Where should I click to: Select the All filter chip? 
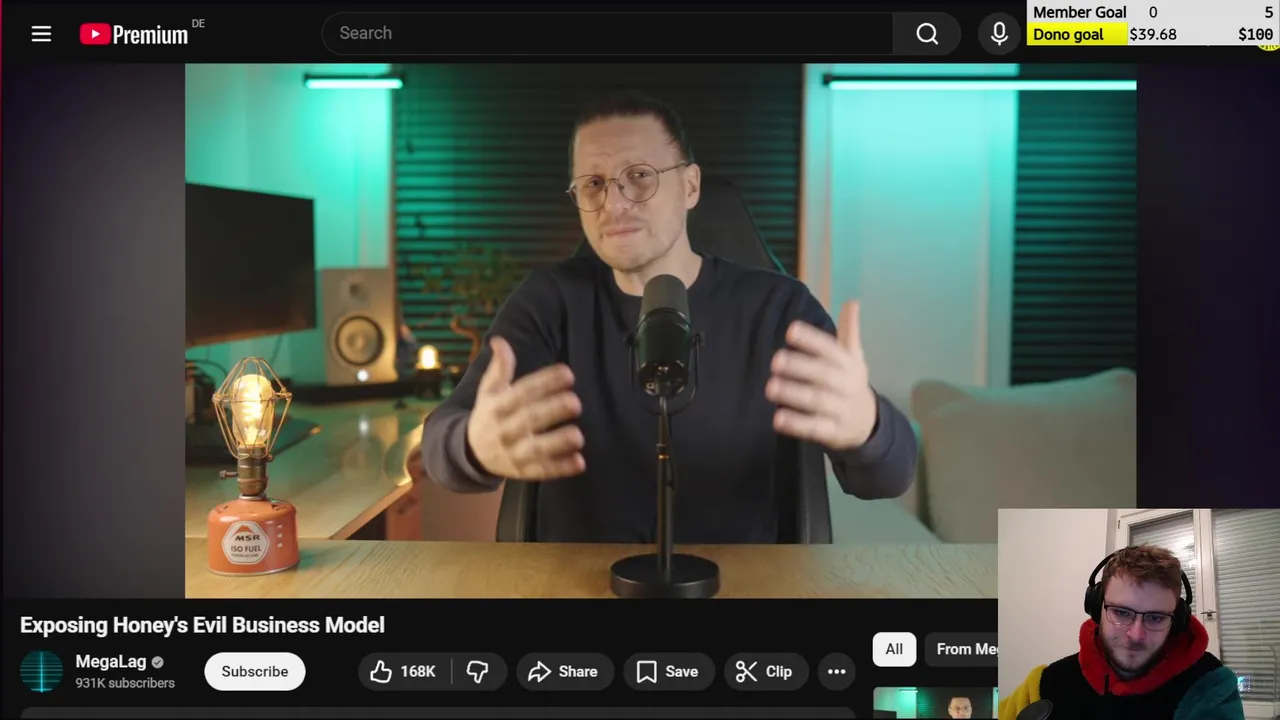894,649
